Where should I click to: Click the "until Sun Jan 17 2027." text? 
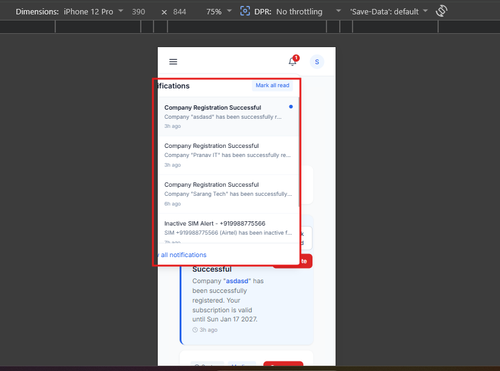225,319
